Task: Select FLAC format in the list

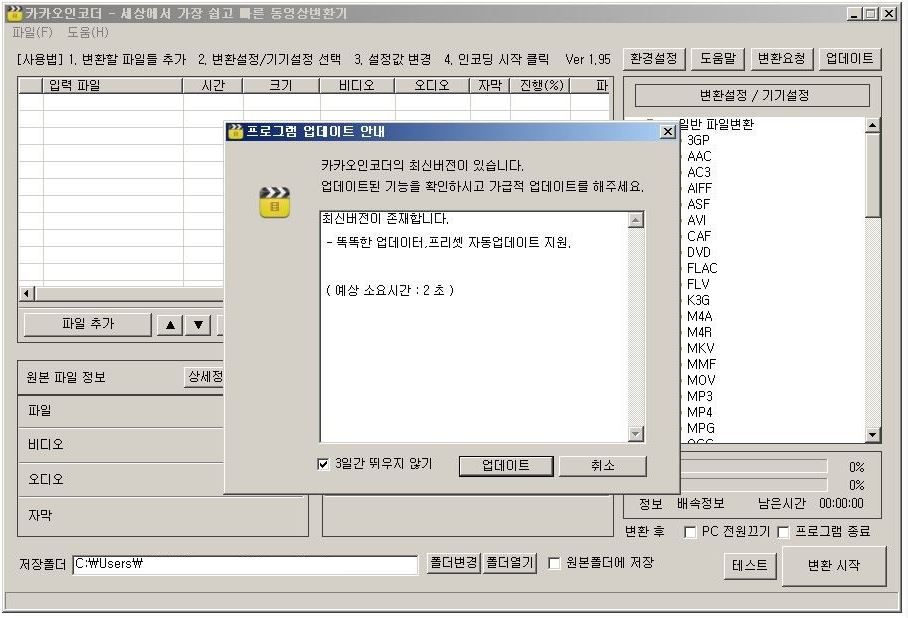Action: click(702, 268)
